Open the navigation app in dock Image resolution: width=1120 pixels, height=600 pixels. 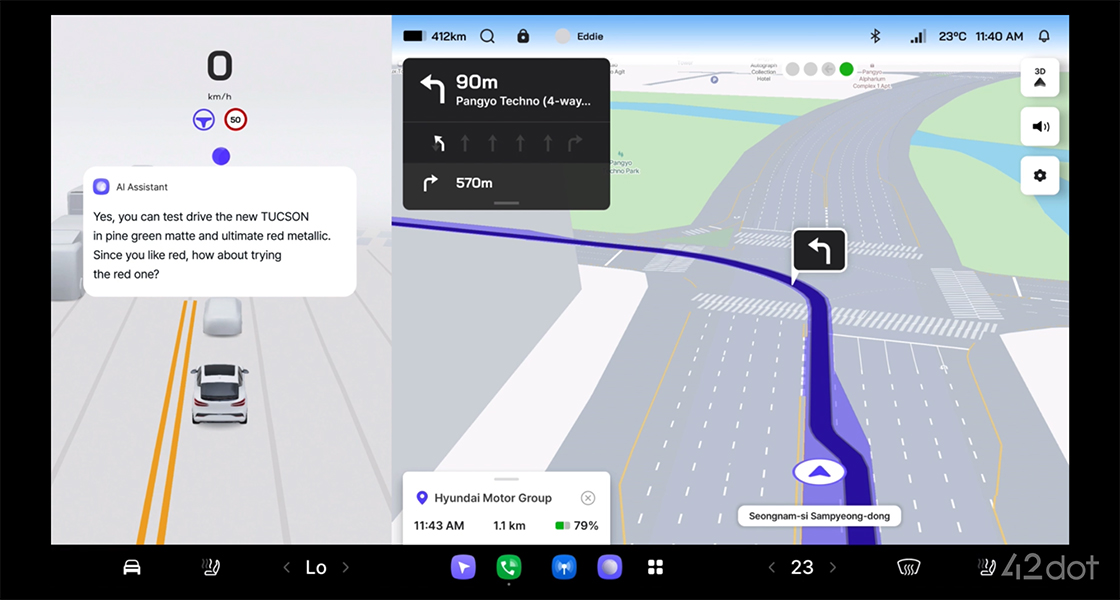click(x=463, y=567)
